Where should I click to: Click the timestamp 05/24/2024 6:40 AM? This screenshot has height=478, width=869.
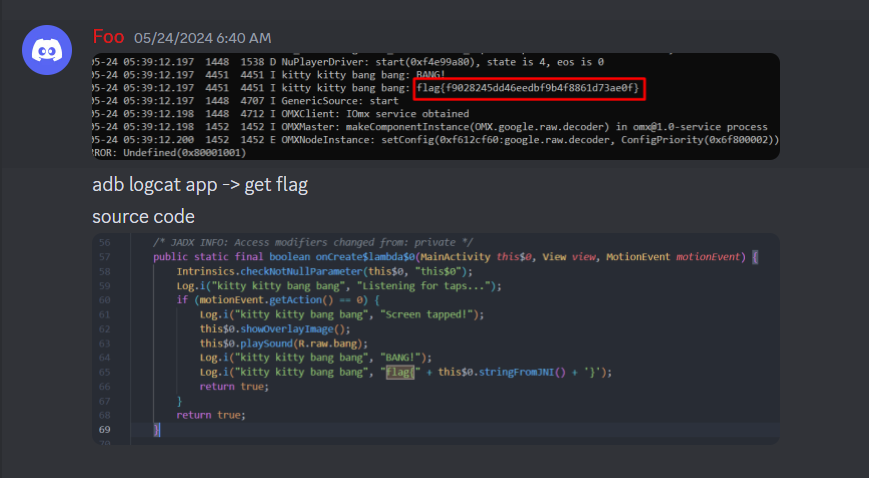tap(203, 38)
